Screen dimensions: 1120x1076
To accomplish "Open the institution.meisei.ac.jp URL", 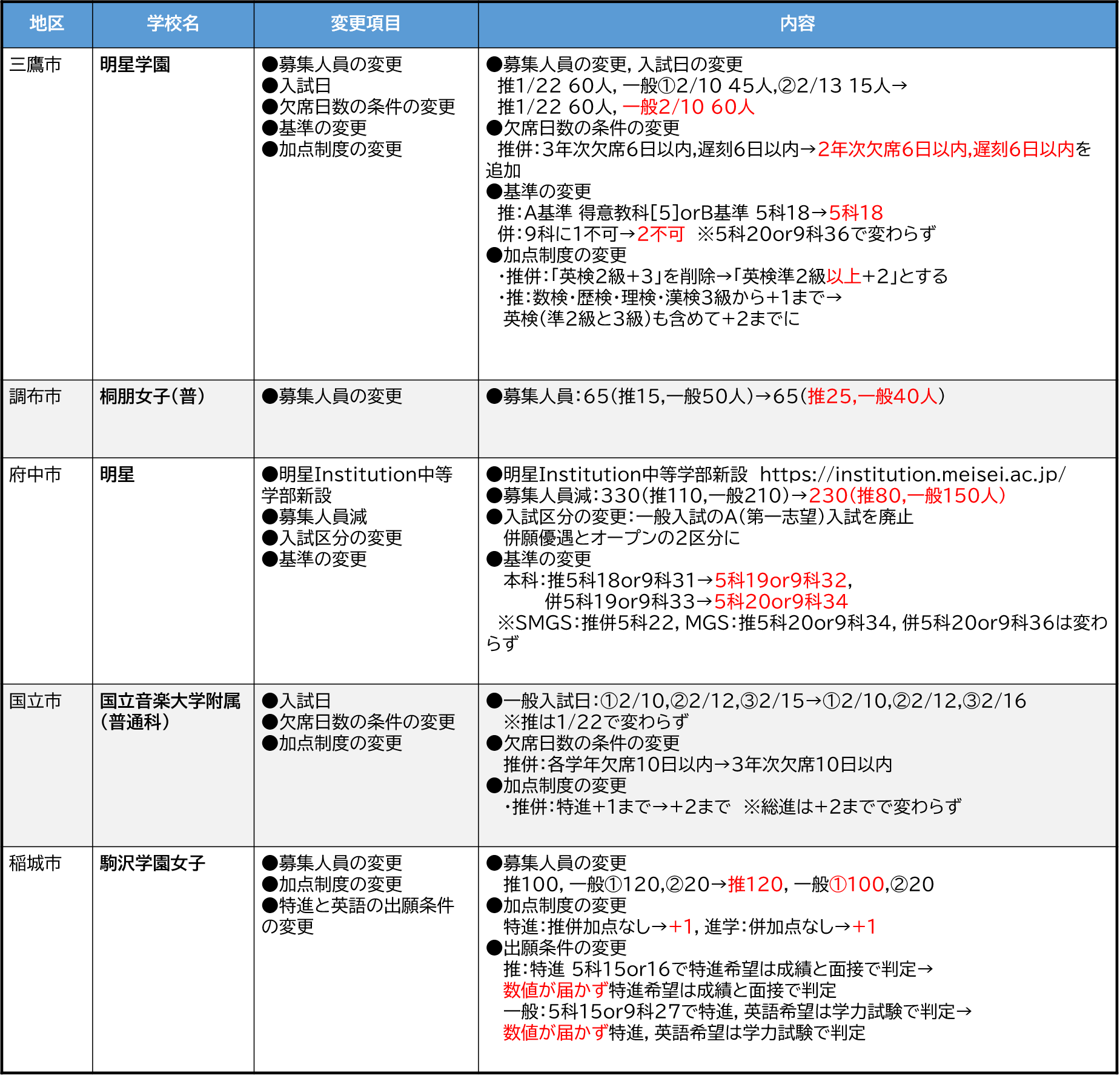I will 912,475.
